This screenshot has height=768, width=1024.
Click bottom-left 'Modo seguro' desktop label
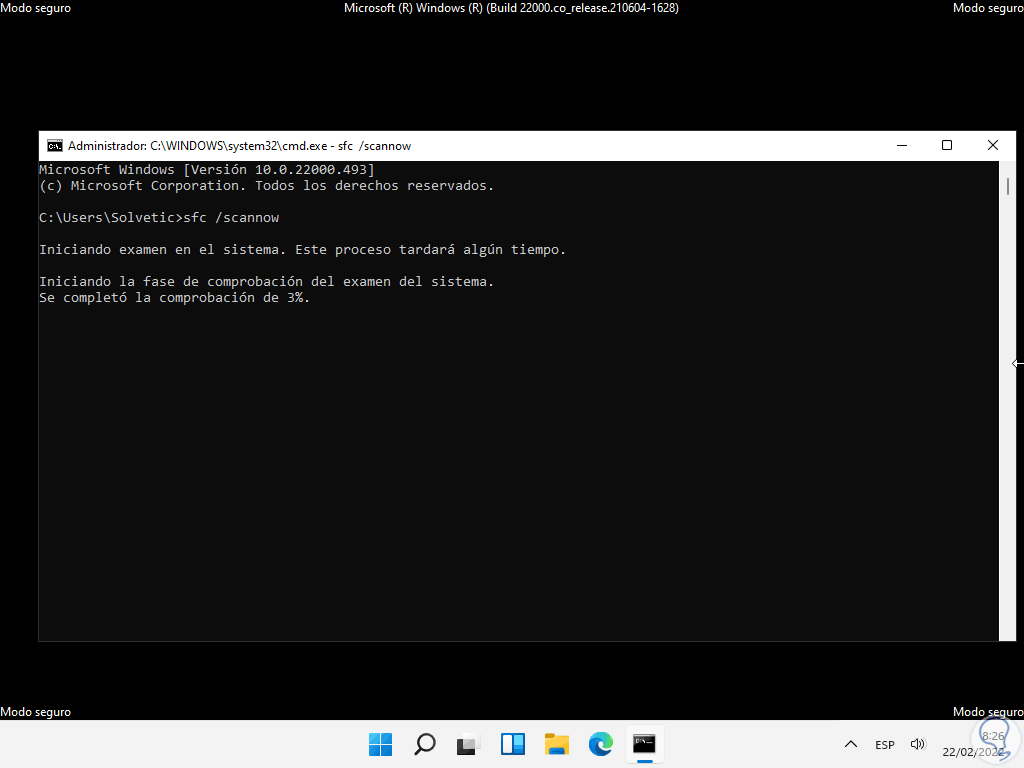(x=35, y=712)
